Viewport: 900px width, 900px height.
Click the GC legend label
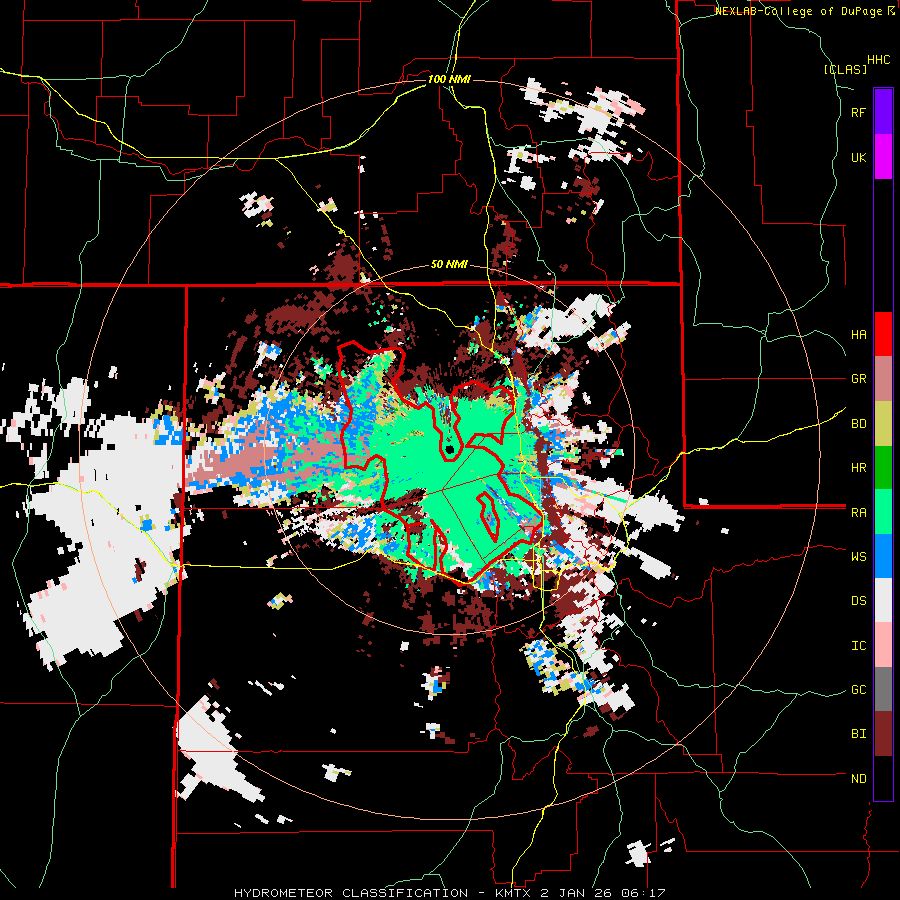tap(858, 690)
